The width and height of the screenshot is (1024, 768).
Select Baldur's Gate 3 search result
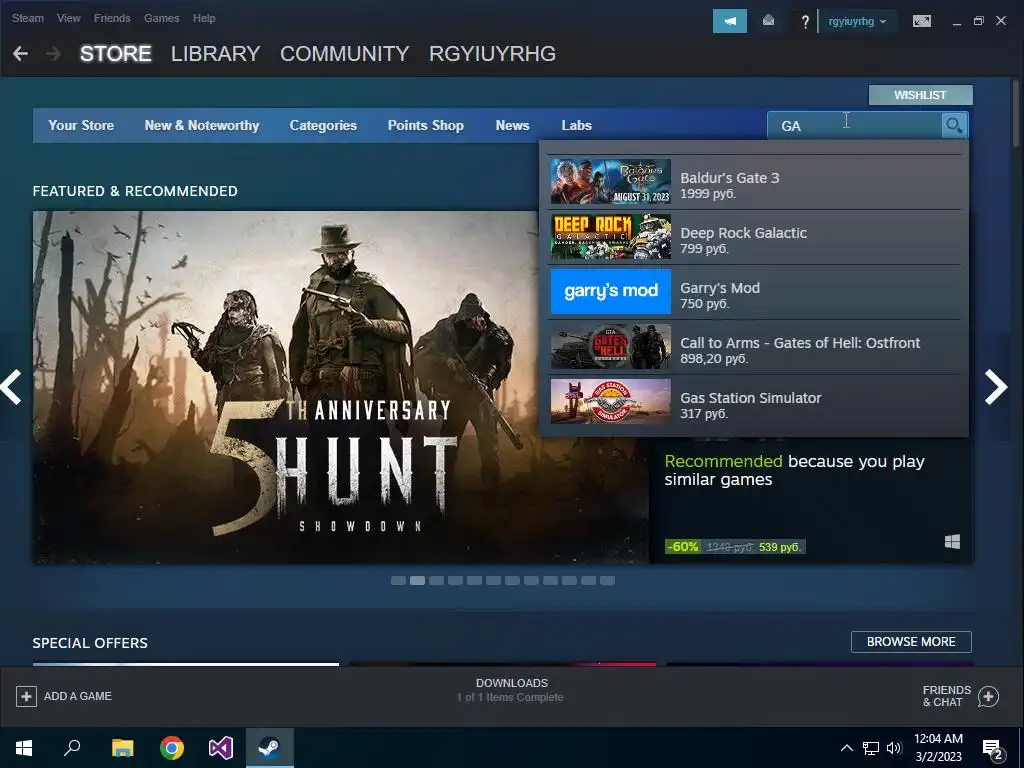[755, 182]
